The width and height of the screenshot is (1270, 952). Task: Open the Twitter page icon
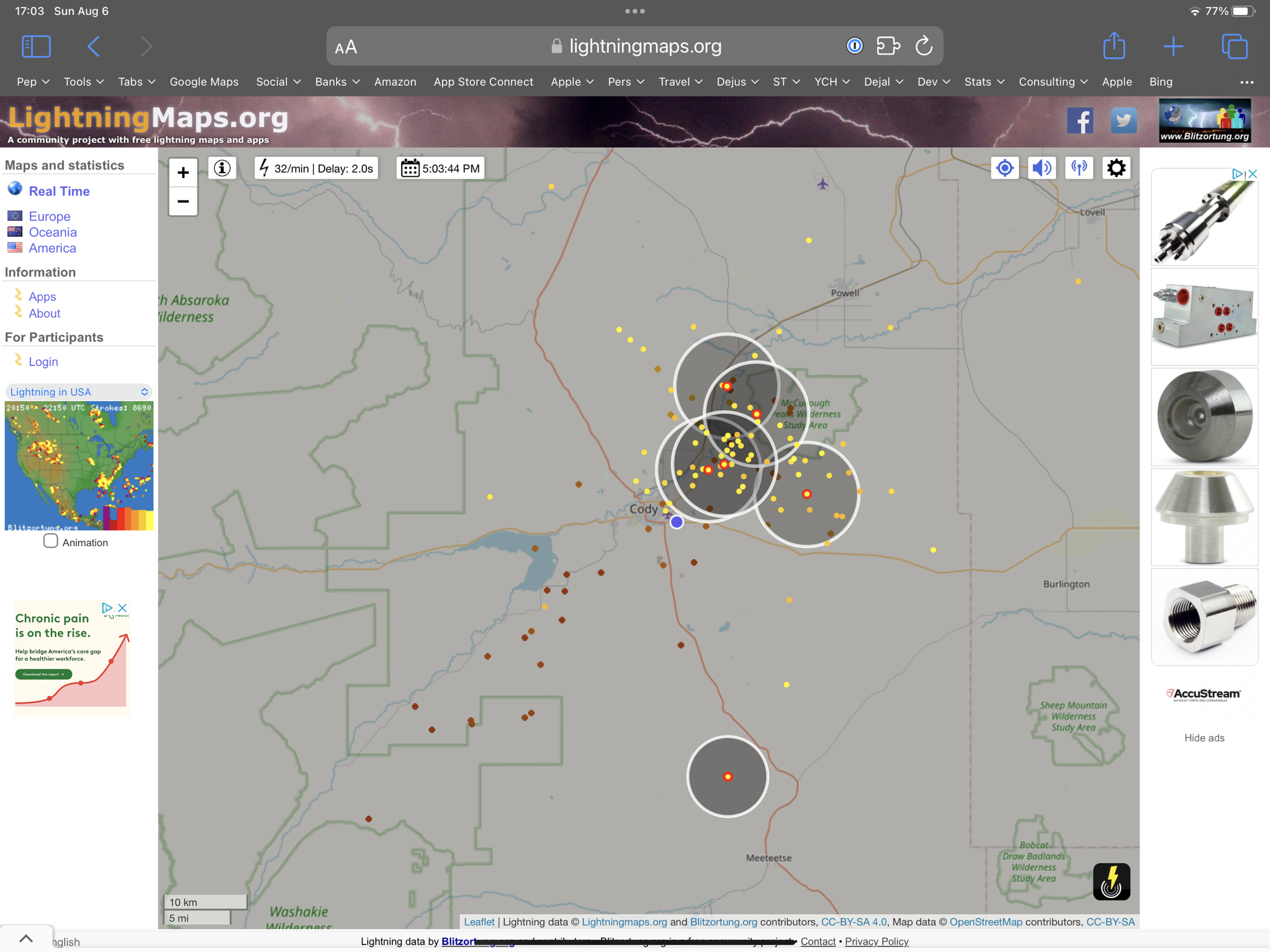[x=1124, y=120]
